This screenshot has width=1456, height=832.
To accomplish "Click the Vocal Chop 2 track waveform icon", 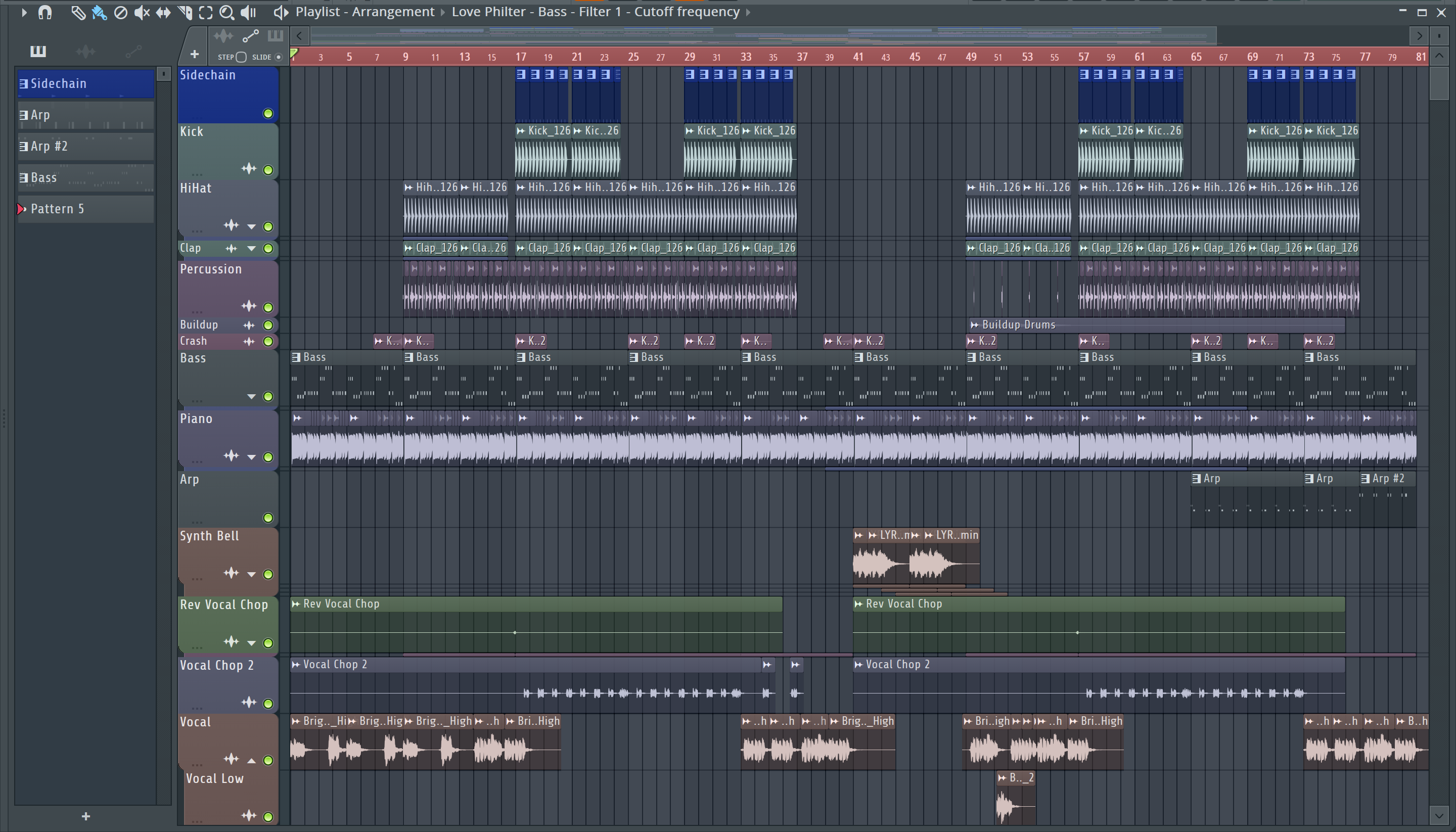I will tap(249, 702).
